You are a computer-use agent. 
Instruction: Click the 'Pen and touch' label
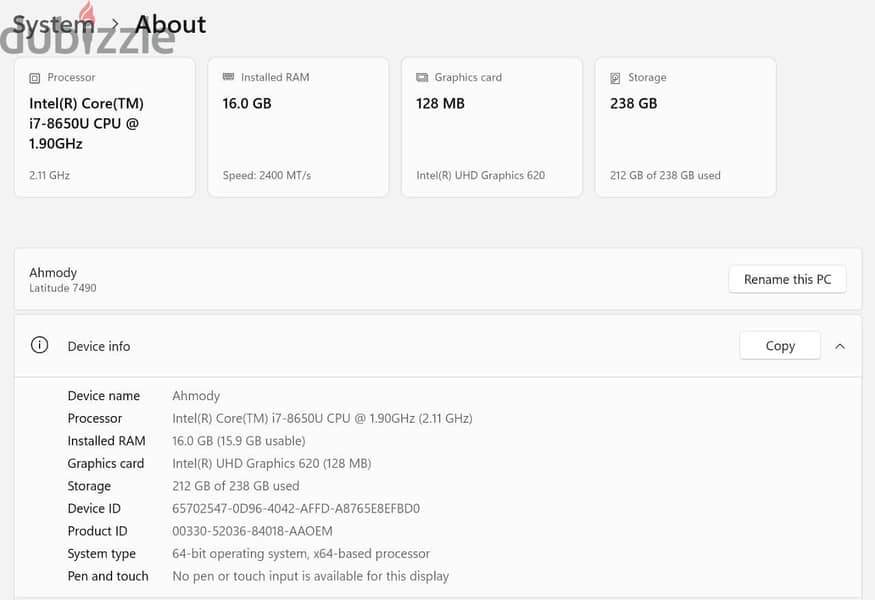(108, 576)
